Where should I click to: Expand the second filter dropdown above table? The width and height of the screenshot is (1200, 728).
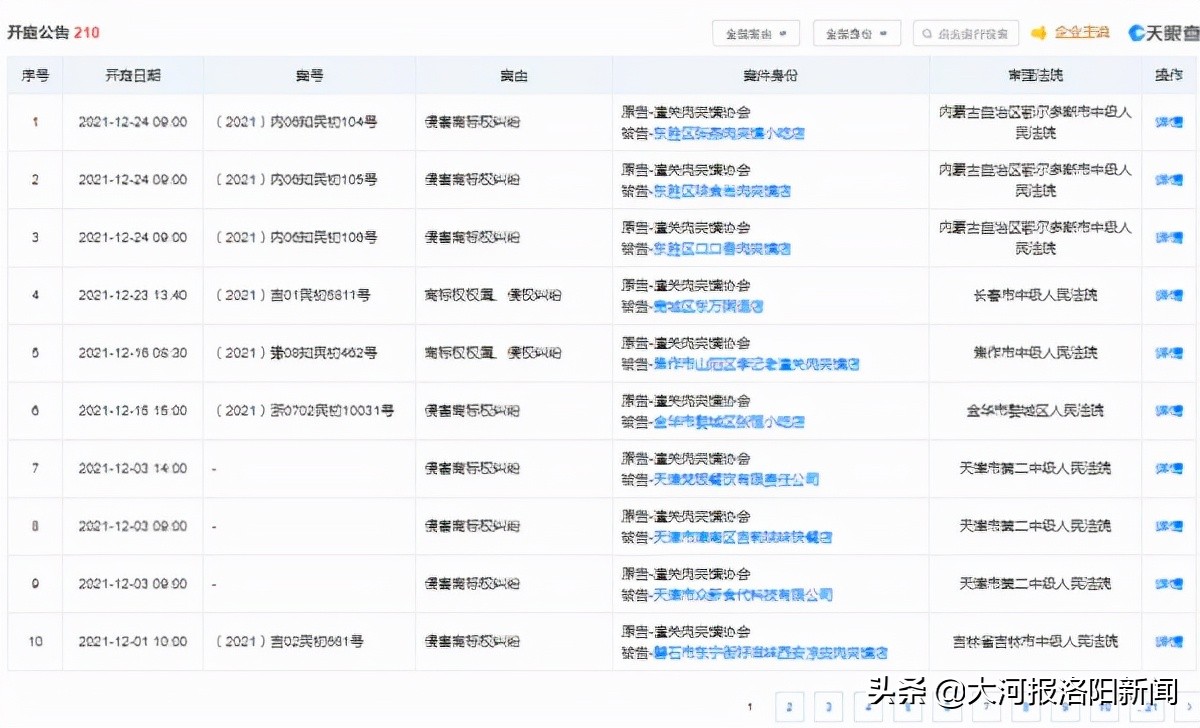coord(856,34)
